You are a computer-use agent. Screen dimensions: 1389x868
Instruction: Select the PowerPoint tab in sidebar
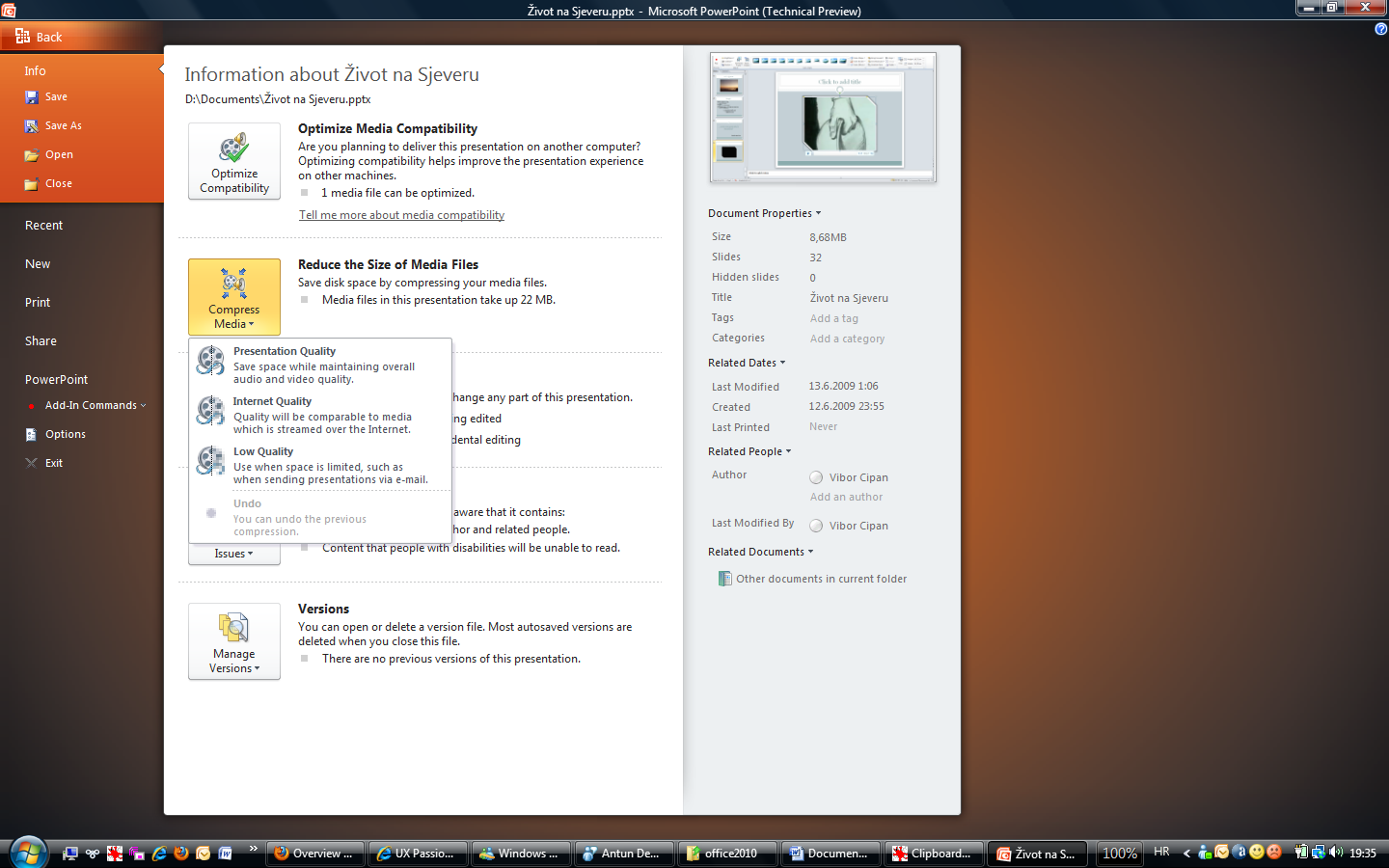[x=56, y=379]
